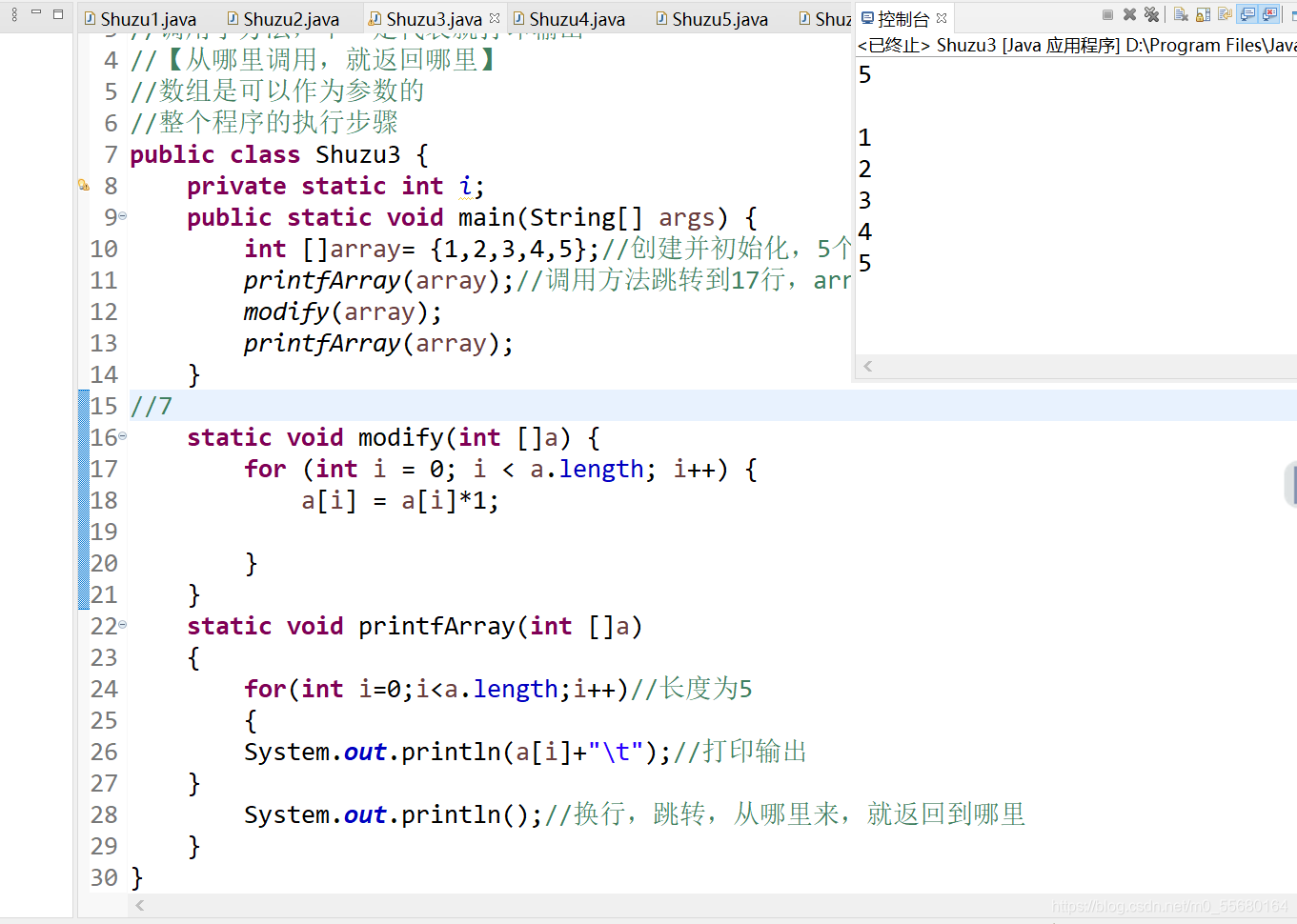
Task: Open the Shuzu2.java tab
Action: pos(283,19)
